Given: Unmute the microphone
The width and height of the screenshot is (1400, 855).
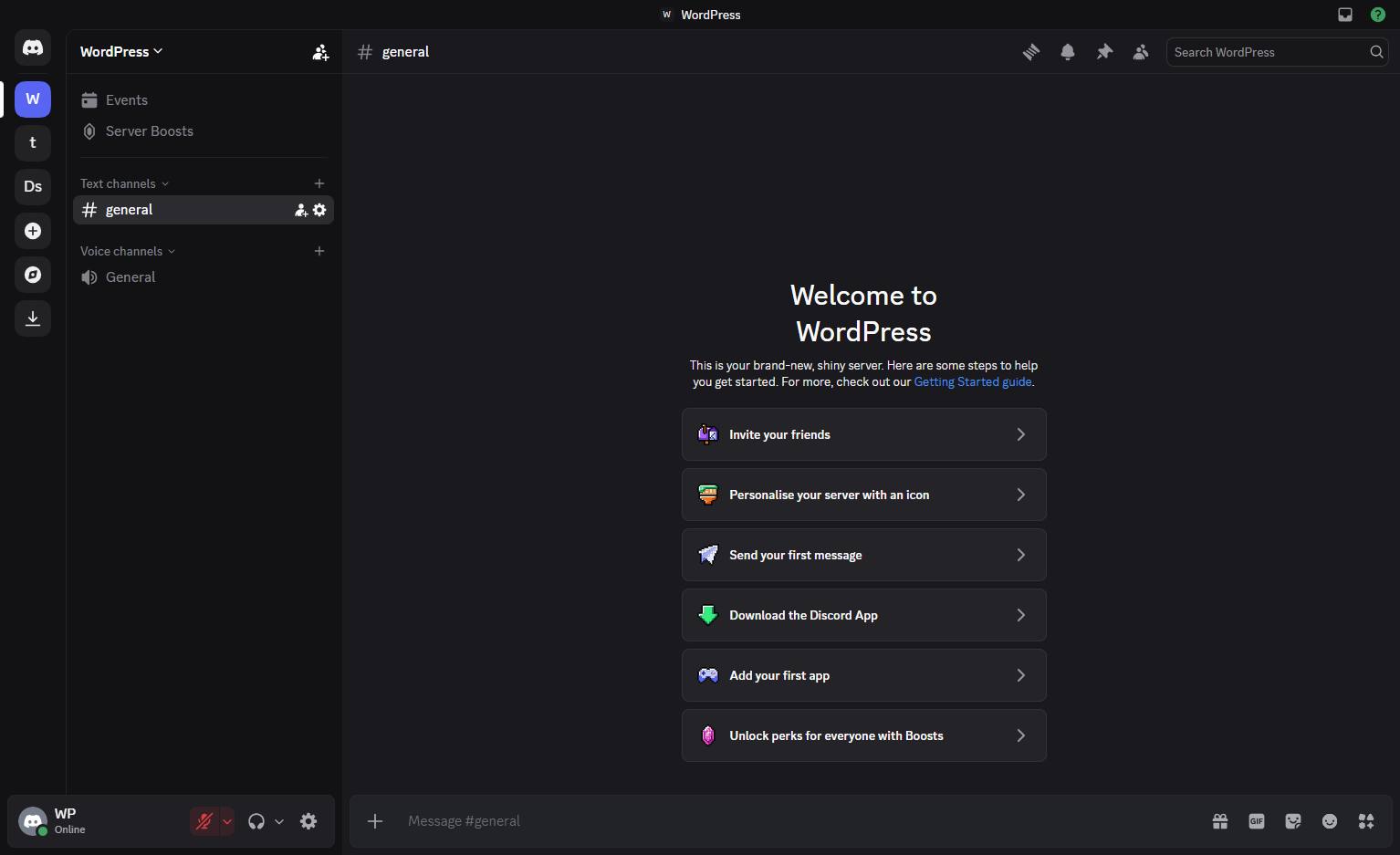Looking at the screenshot, I should click(x=204, y=821).
